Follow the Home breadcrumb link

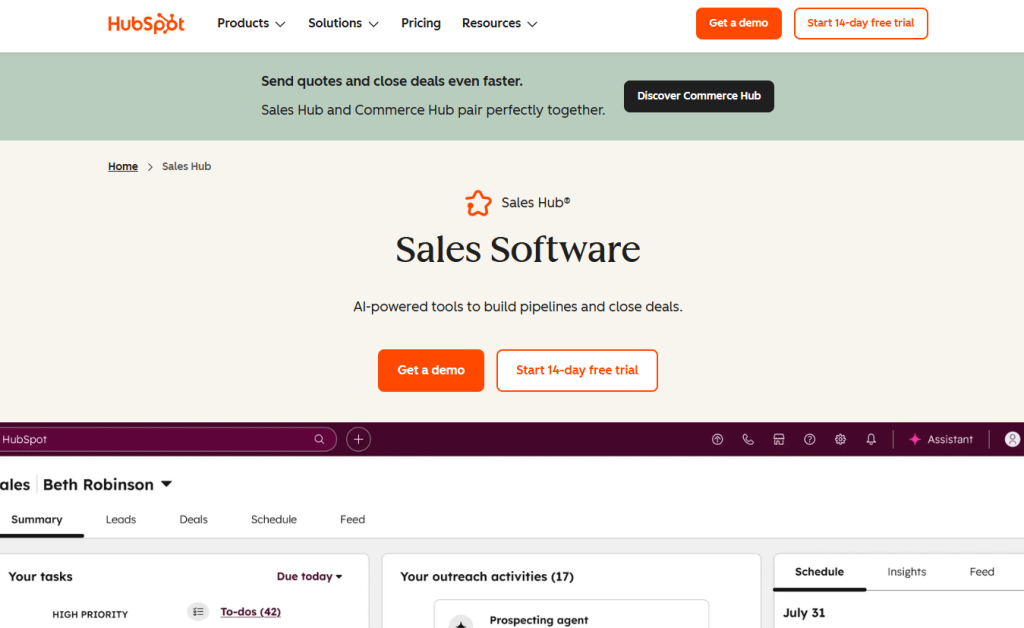pos(123,166)
